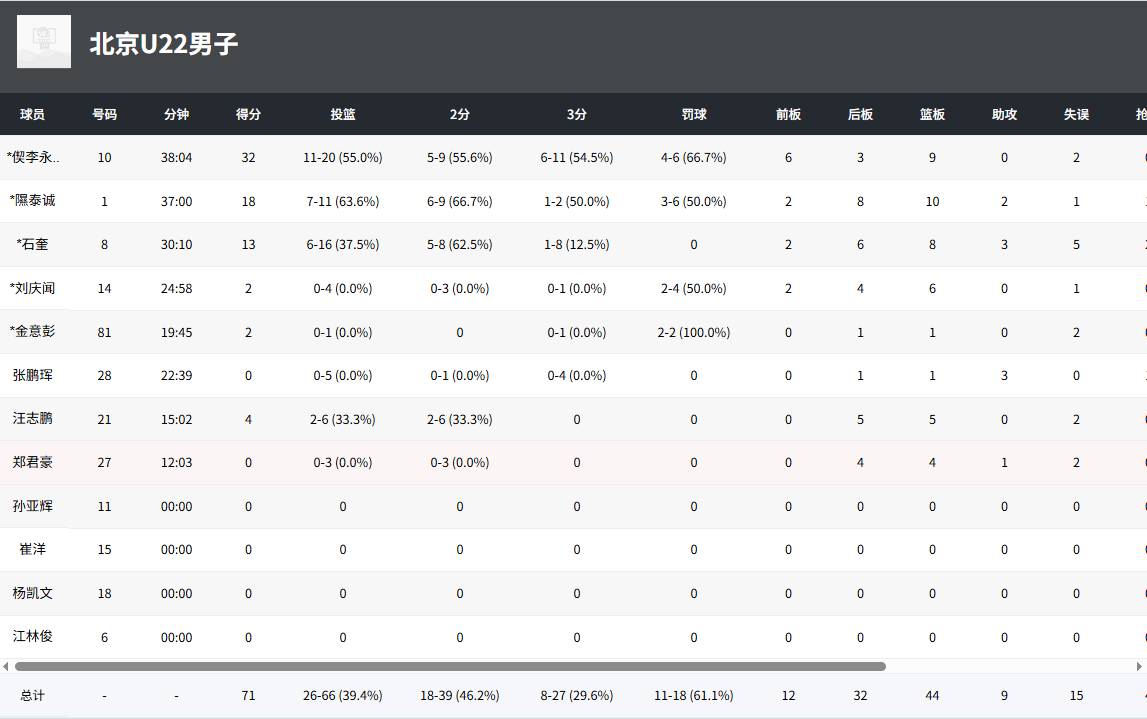Click the 助攻 column header
The image size is (1147, 719).
tap(1004, 115)
